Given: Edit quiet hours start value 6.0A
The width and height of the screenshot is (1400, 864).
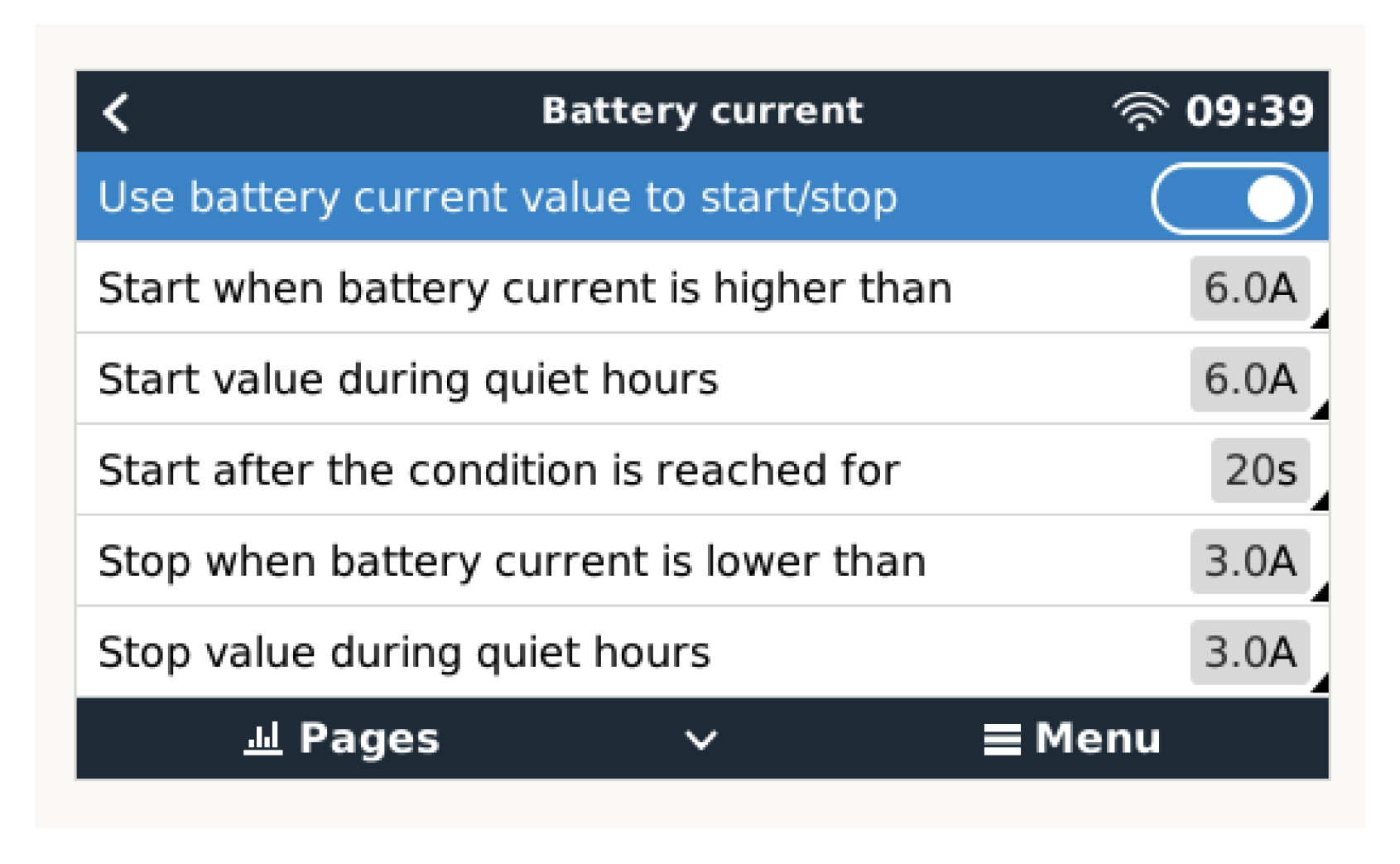Looking at the screenshot, I should (x=1248, y=379).
